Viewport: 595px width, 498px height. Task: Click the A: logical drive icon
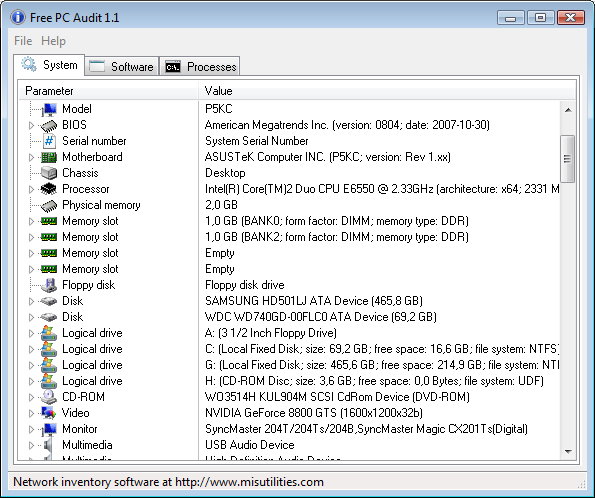tap(49, 333)
